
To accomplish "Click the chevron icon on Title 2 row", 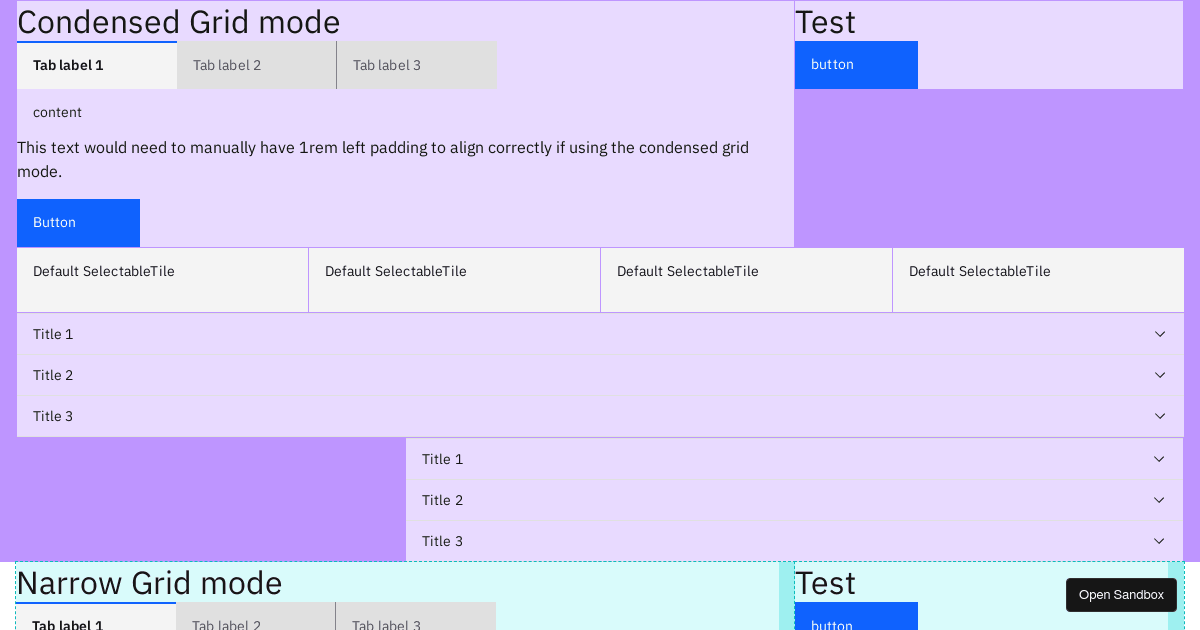I will (1160, 375).
